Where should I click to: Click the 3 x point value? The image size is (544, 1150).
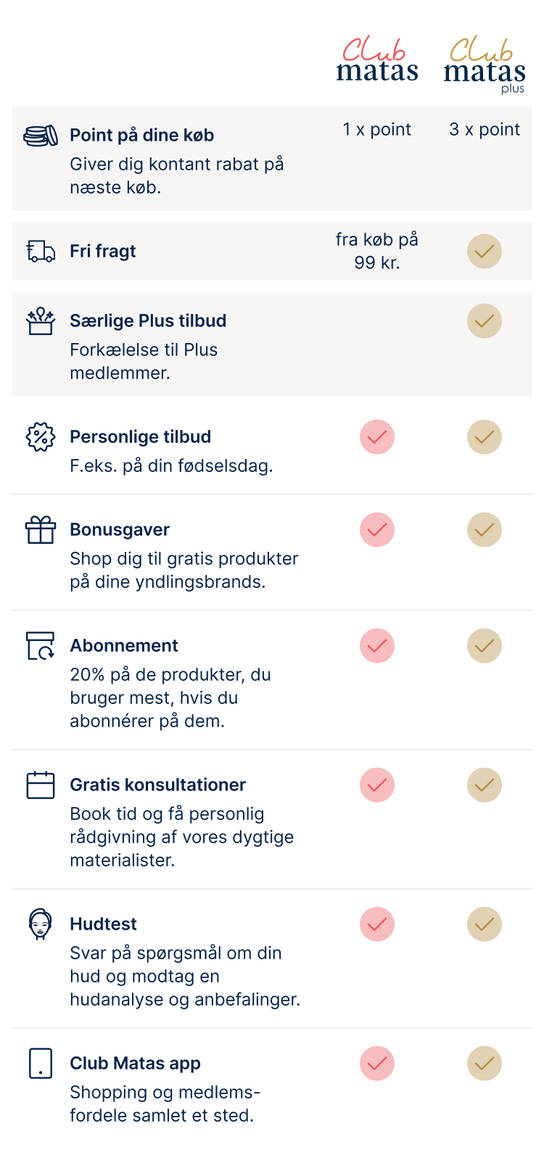coord(485,129)
